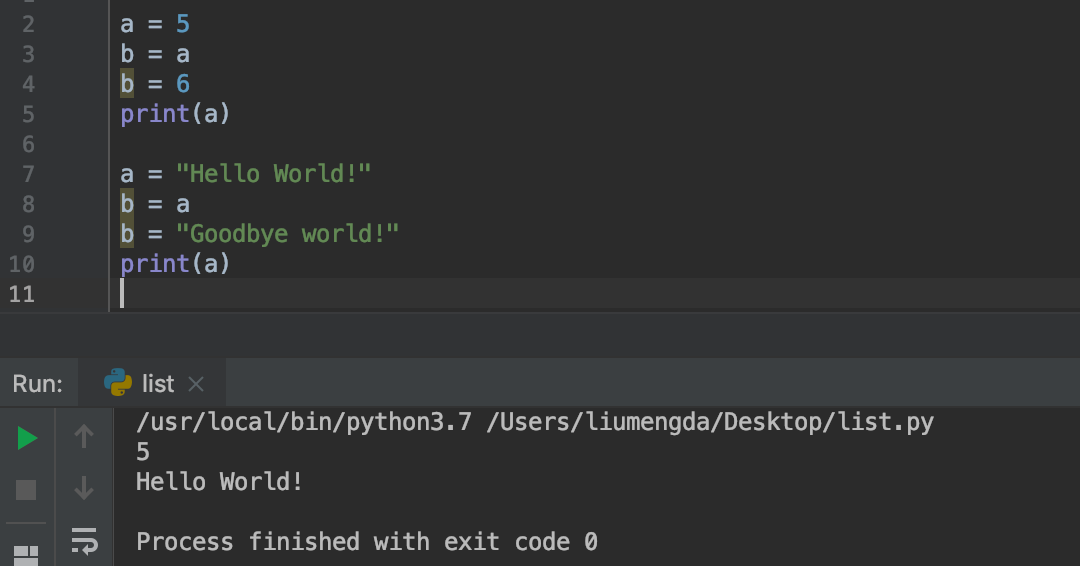Click print(a) on line 10
This screenshot has height=566, width=1080.
(175, 264)
